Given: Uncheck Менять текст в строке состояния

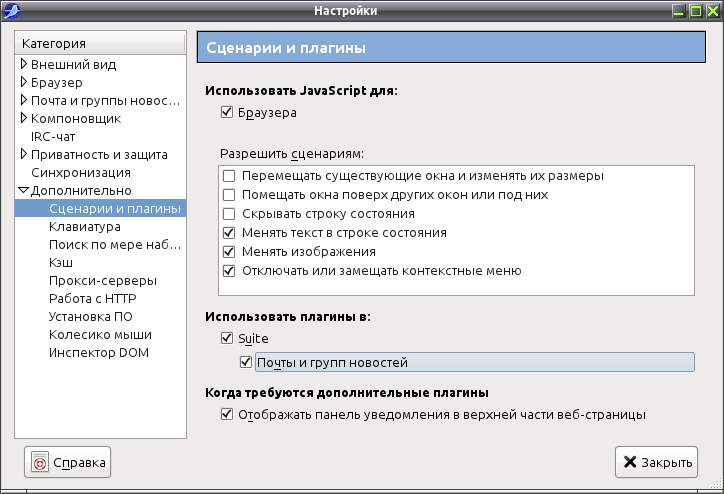Looking at the screenshot, I should [229, 233].
